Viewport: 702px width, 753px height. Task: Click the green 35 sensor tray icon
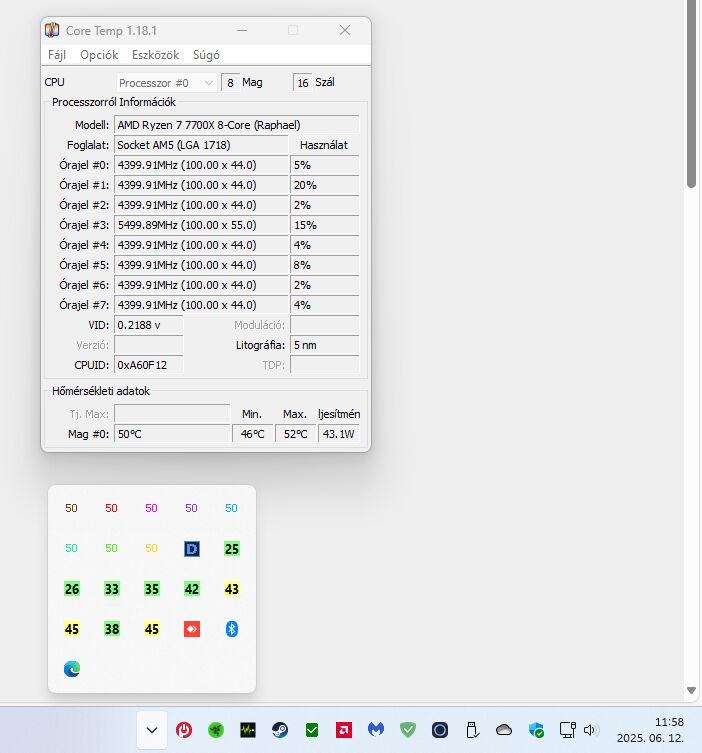click(x=152, y=589)
